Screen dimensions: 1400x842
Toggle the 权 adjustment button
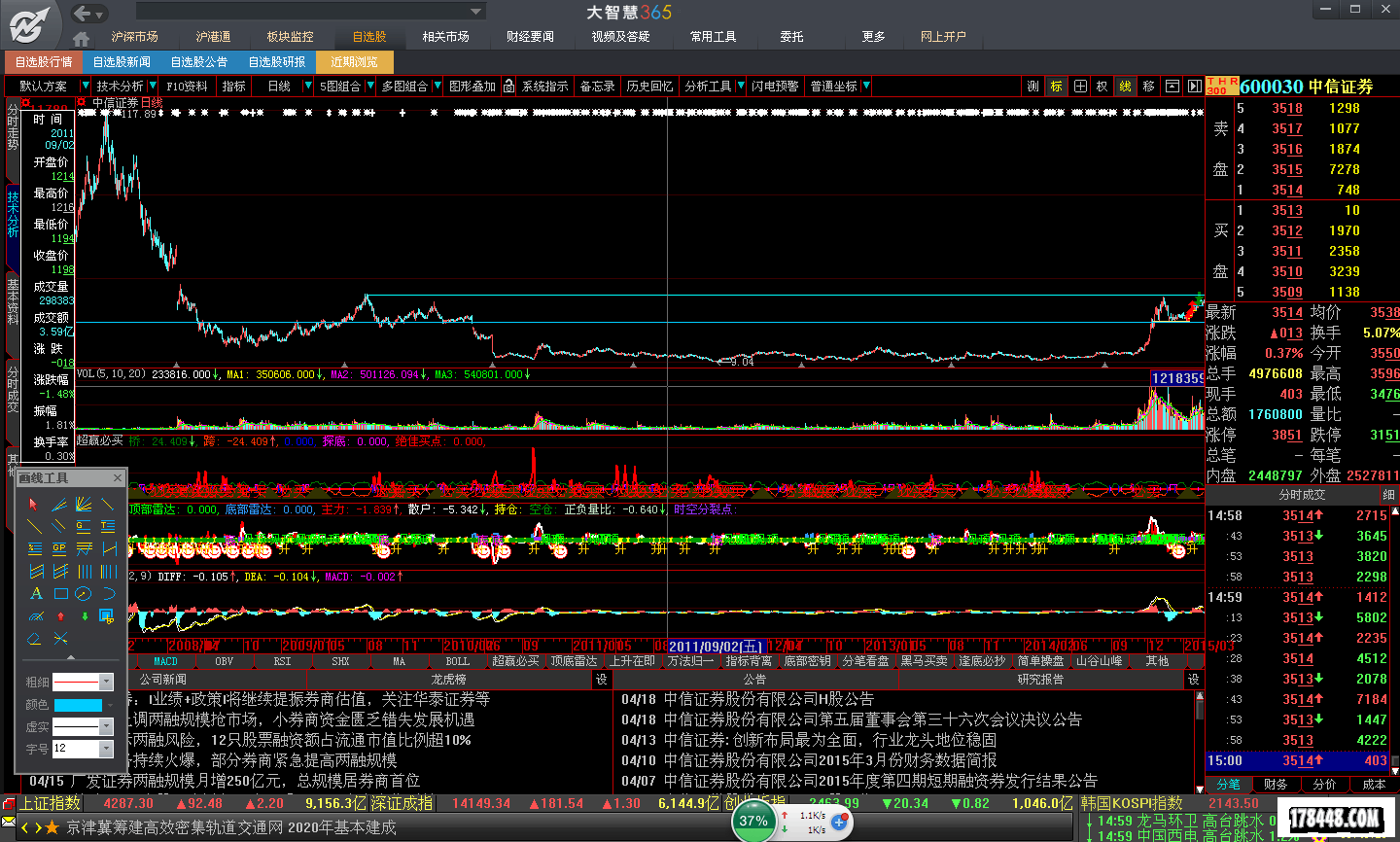tap(1102, 87)
